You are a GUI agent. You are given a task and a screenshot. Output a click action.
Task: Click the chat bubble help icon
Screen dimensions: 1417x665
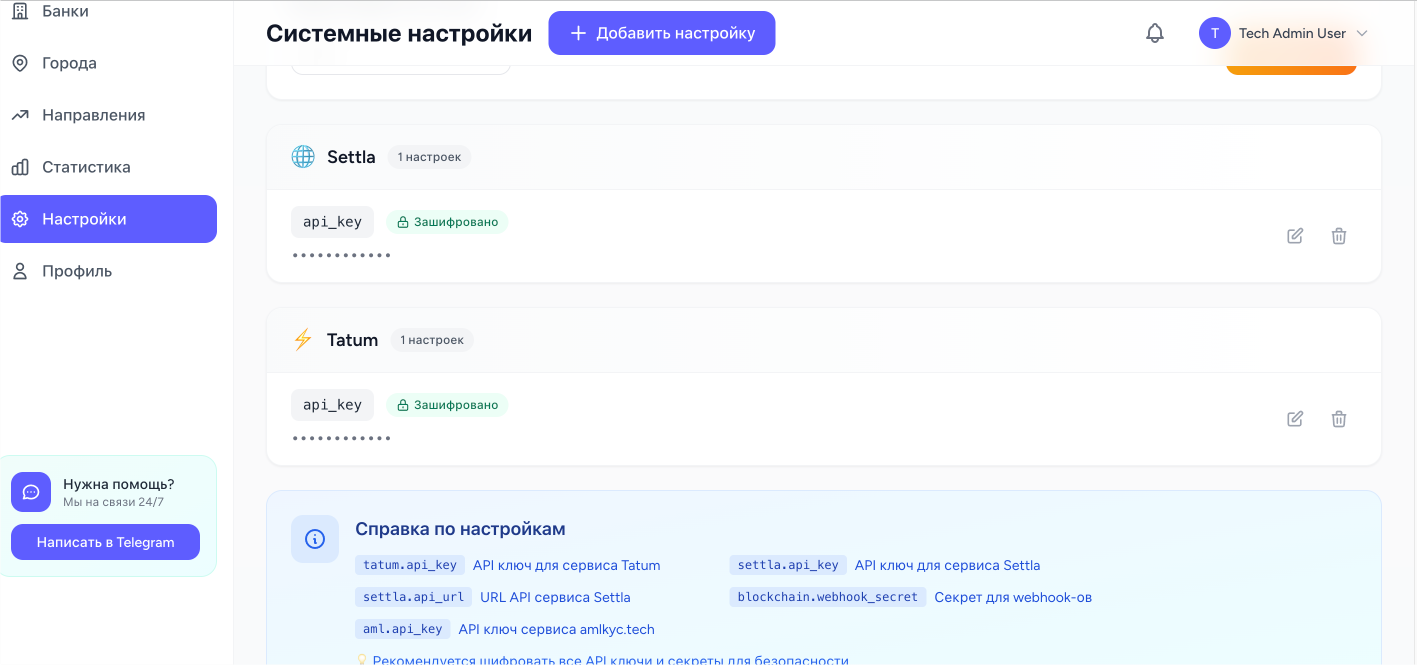pyautogui.click(x=31, y=492)
